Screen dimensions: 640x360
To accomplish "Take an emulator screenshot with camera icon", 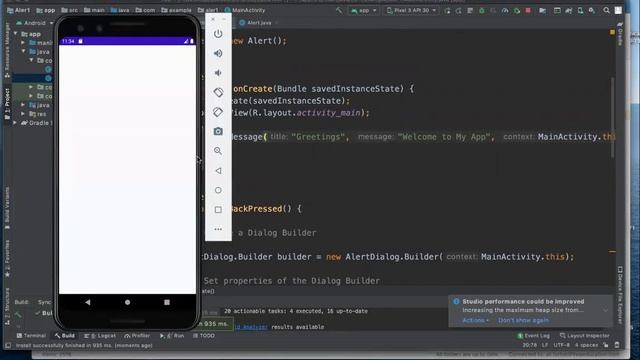I will (x=218, y=131).
